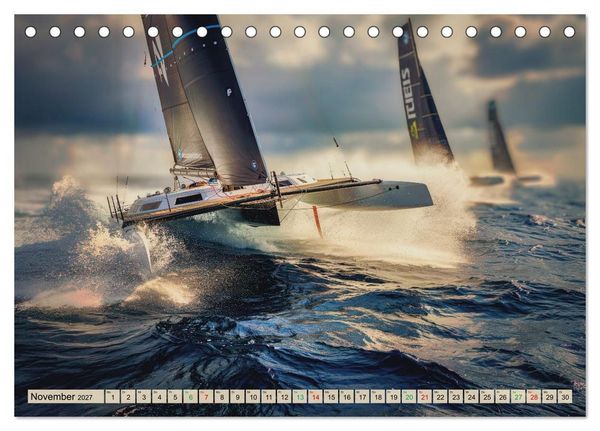600x431 pixels.
Task: Choose day 4 in the date row
Action: tap(160, 397)
